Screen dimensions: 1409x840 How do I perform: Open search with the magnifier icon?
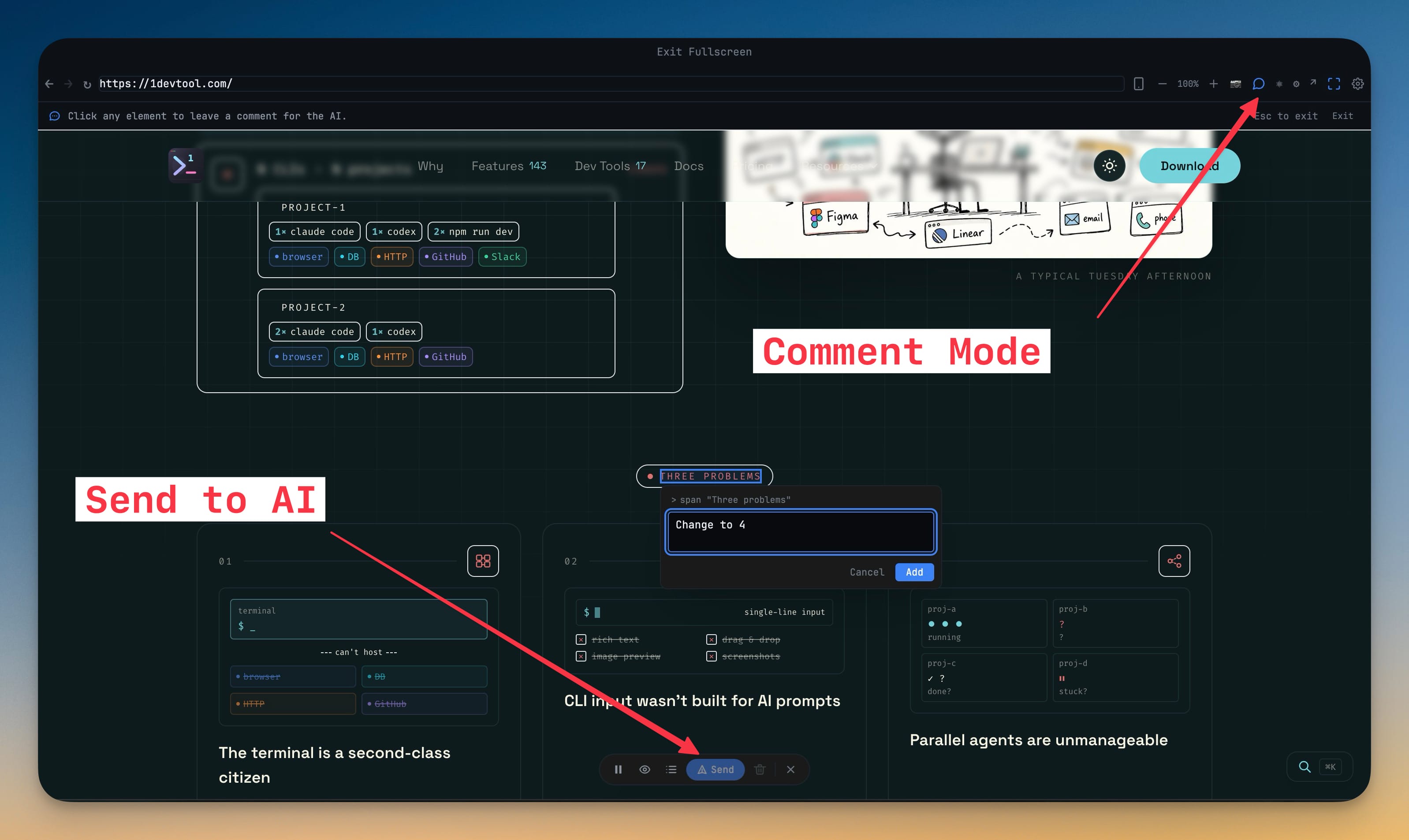coord(1304,766)
